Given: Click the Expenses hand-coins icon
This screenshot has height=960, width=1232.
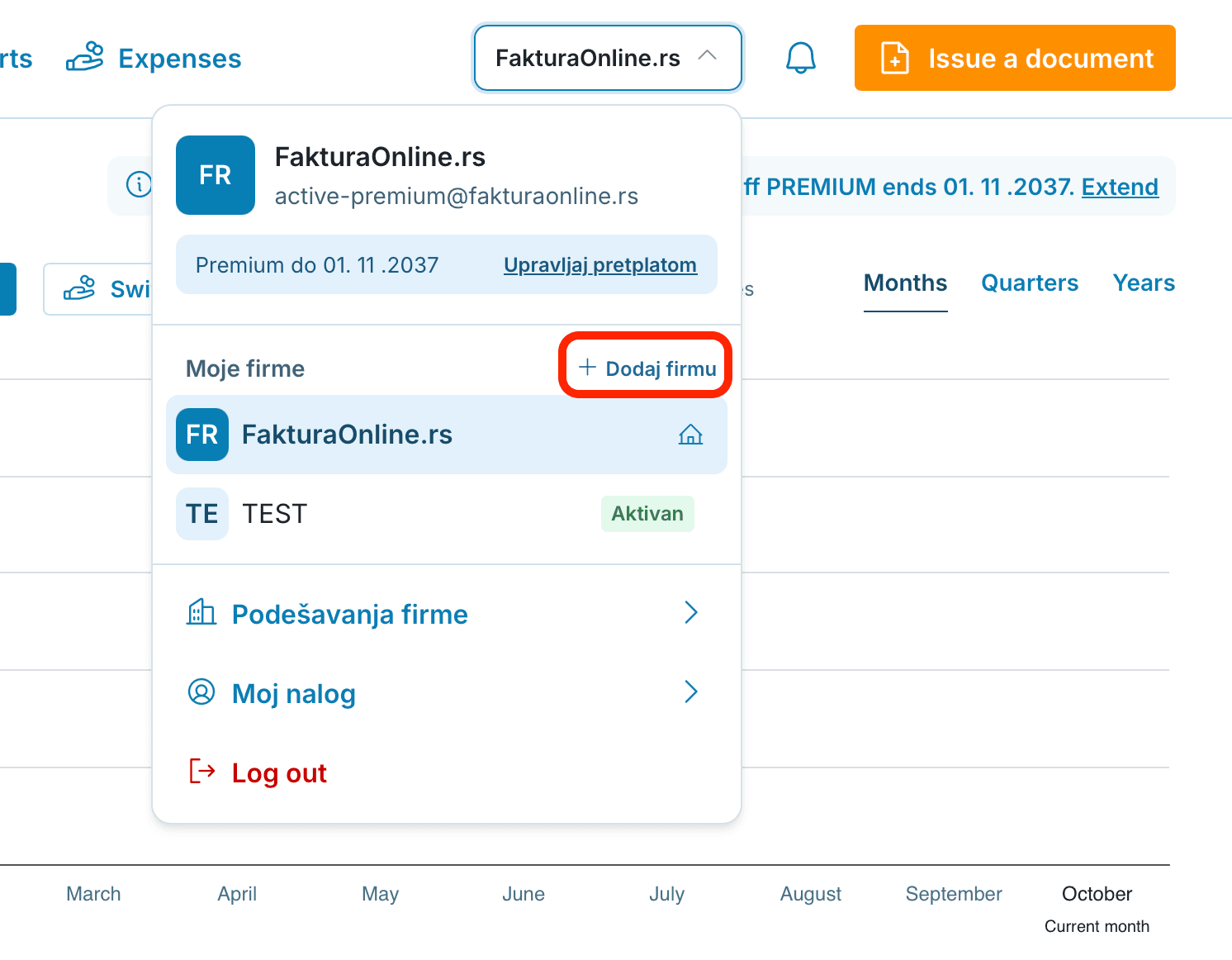Looking at the screenshot, I should tap(85, 57).
